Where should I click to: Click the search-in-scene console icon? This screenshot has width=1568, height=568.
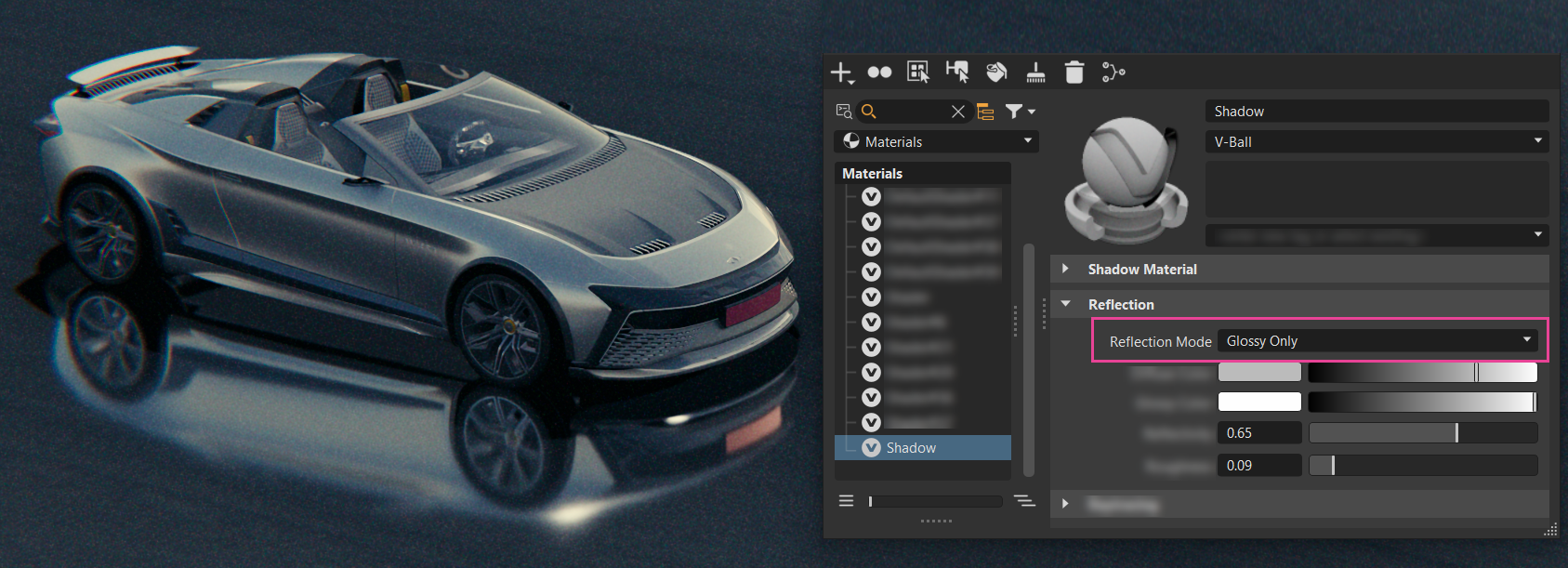pyautogui.click(x=844, y=112)
